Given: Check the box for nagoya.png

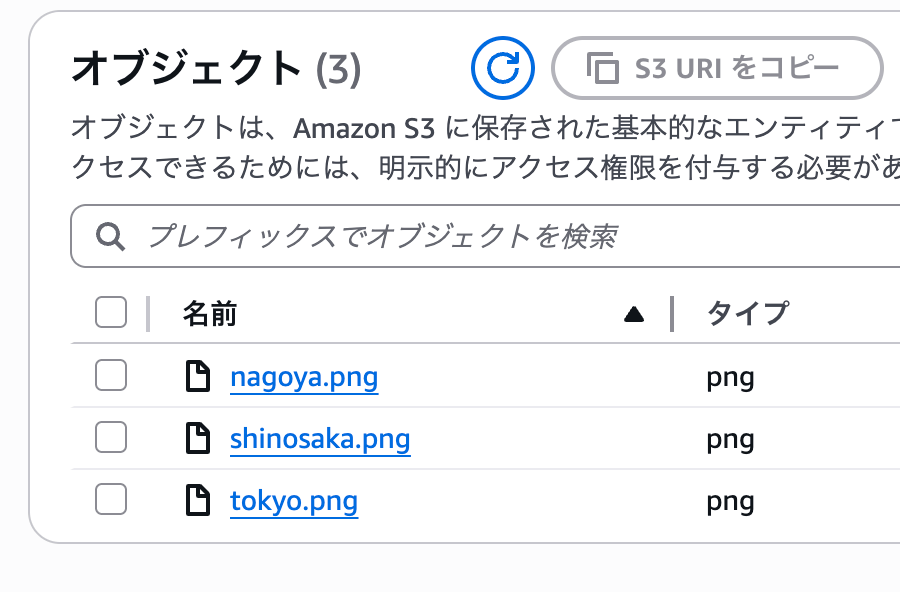Looking at the screenshot, I should click(111, 375).
